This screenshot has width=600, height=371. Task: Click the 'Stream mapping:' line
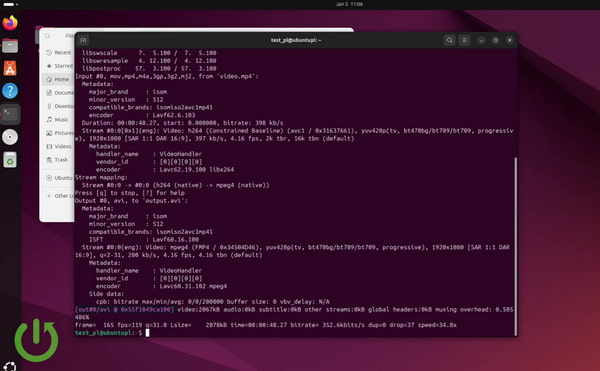pos(101,177)
